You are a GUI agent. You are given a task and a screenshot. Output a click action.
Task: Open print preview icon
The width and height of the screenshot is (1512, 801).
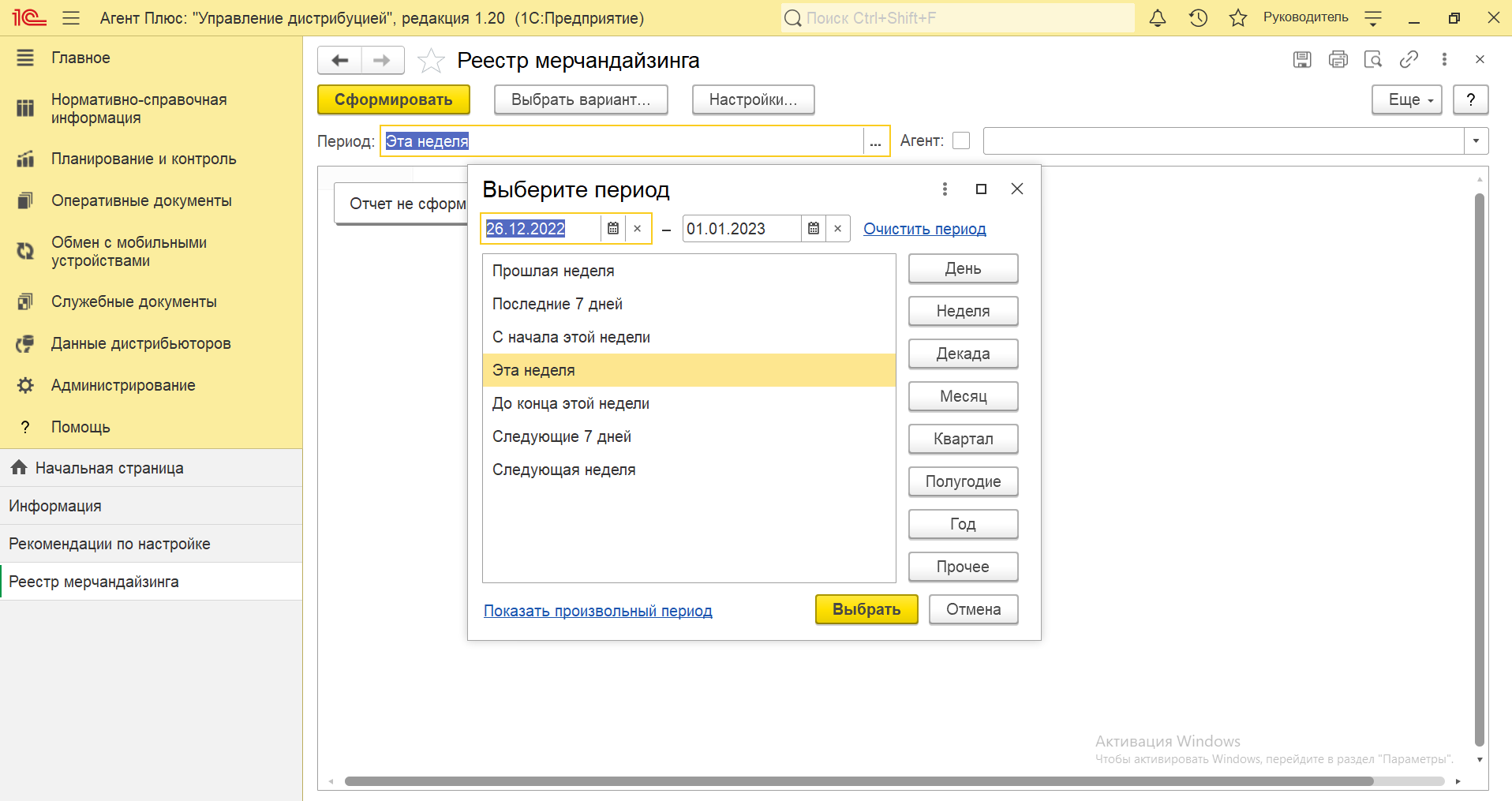point(1373,59)
